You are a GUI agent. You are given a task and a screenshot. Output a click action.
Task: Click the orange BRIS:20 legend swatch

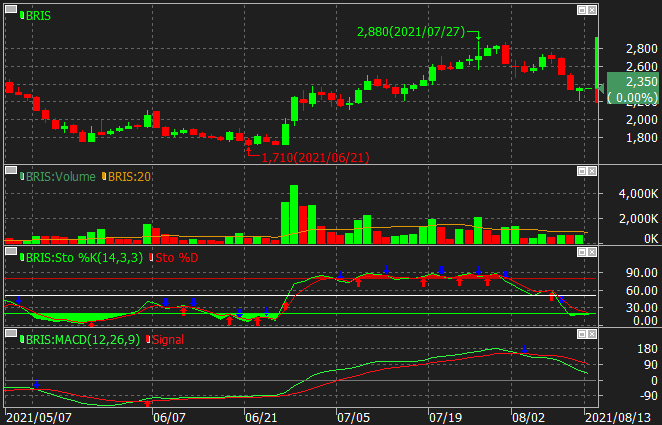tap(104, 176)
